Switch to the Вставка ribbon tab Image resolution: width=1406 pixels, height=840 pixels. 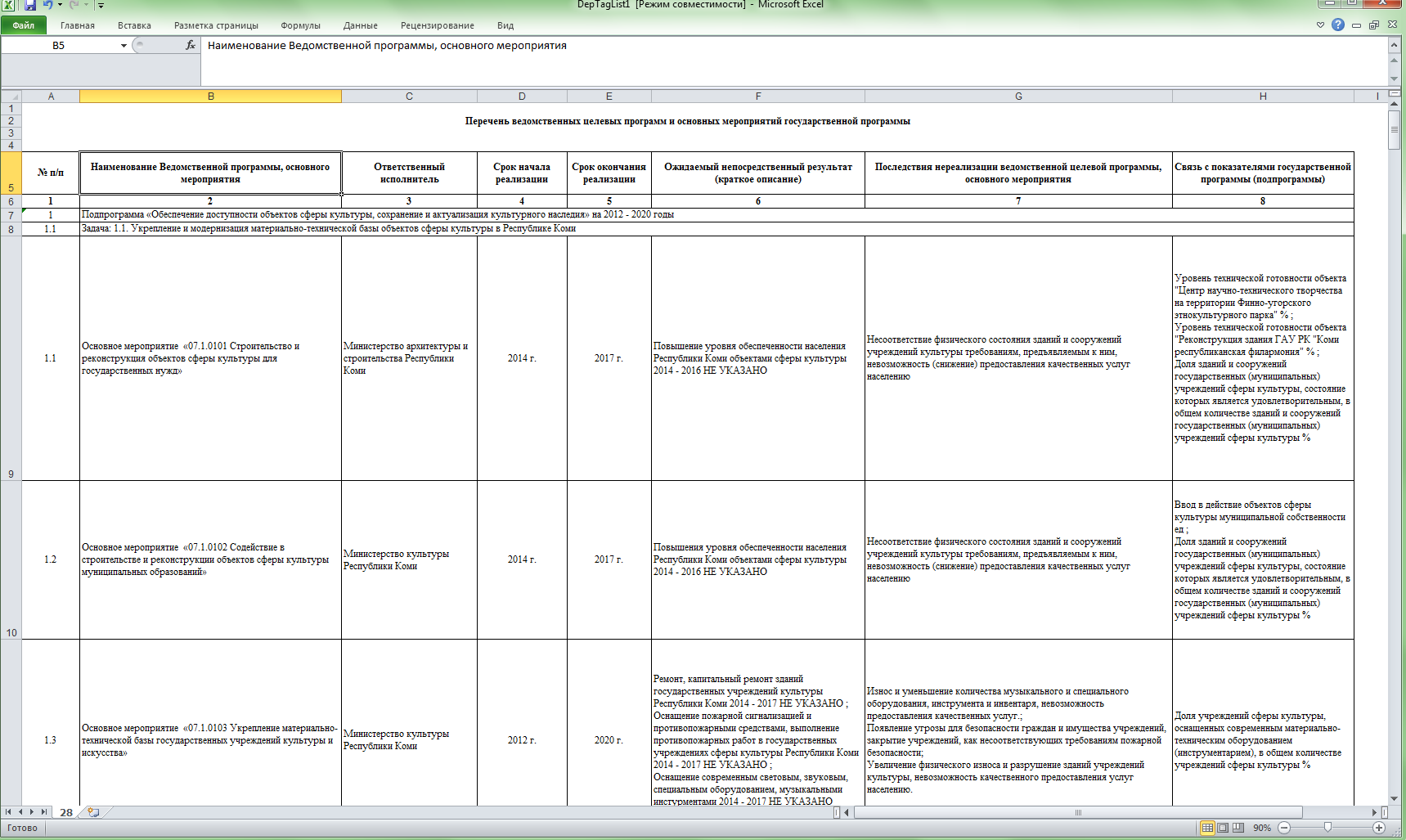click(134, 25)
